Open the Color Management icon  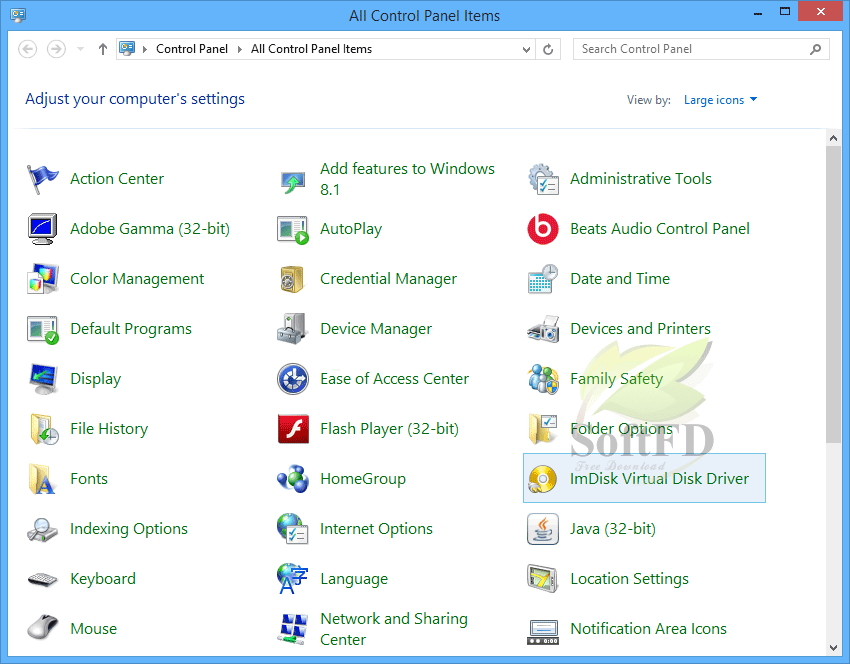[x=42, y=279]
